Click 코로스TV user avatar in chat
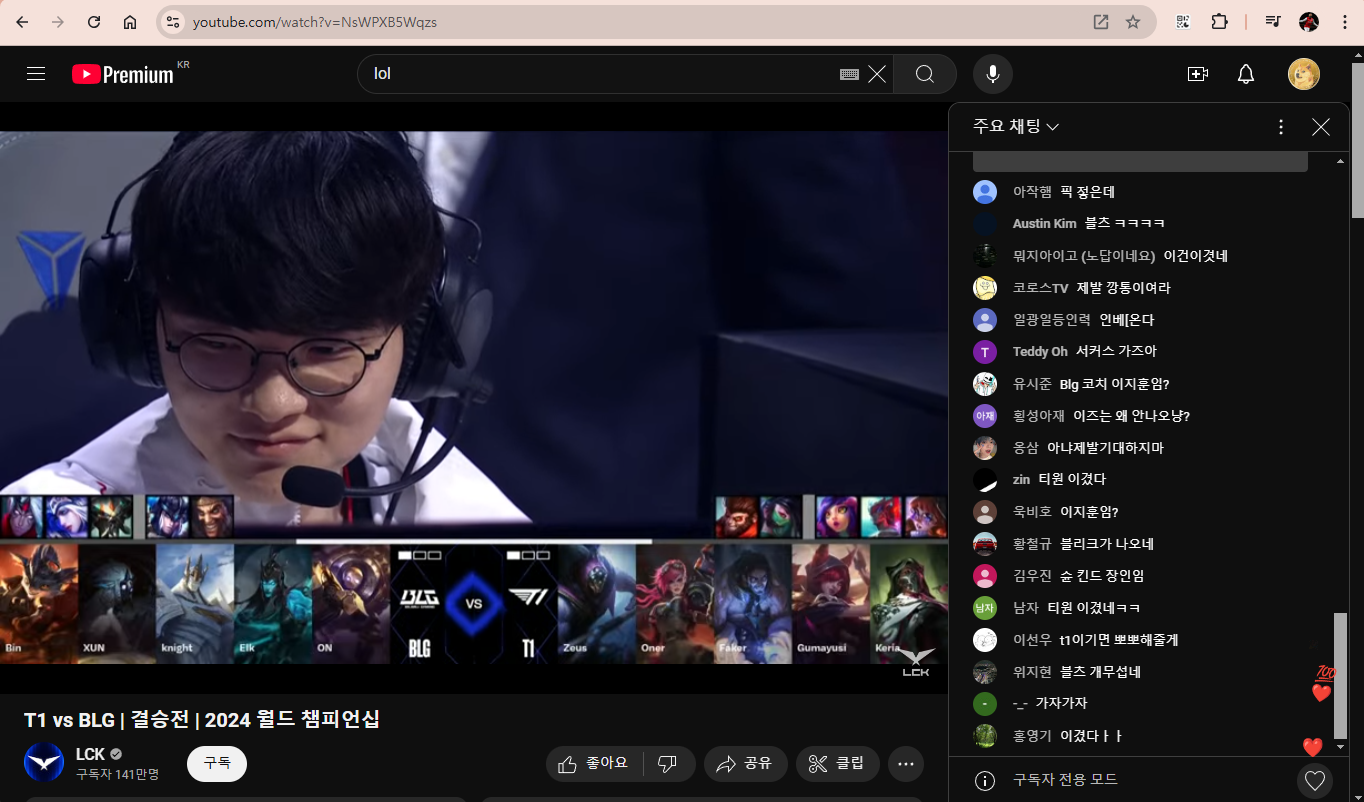 point(985,288)
